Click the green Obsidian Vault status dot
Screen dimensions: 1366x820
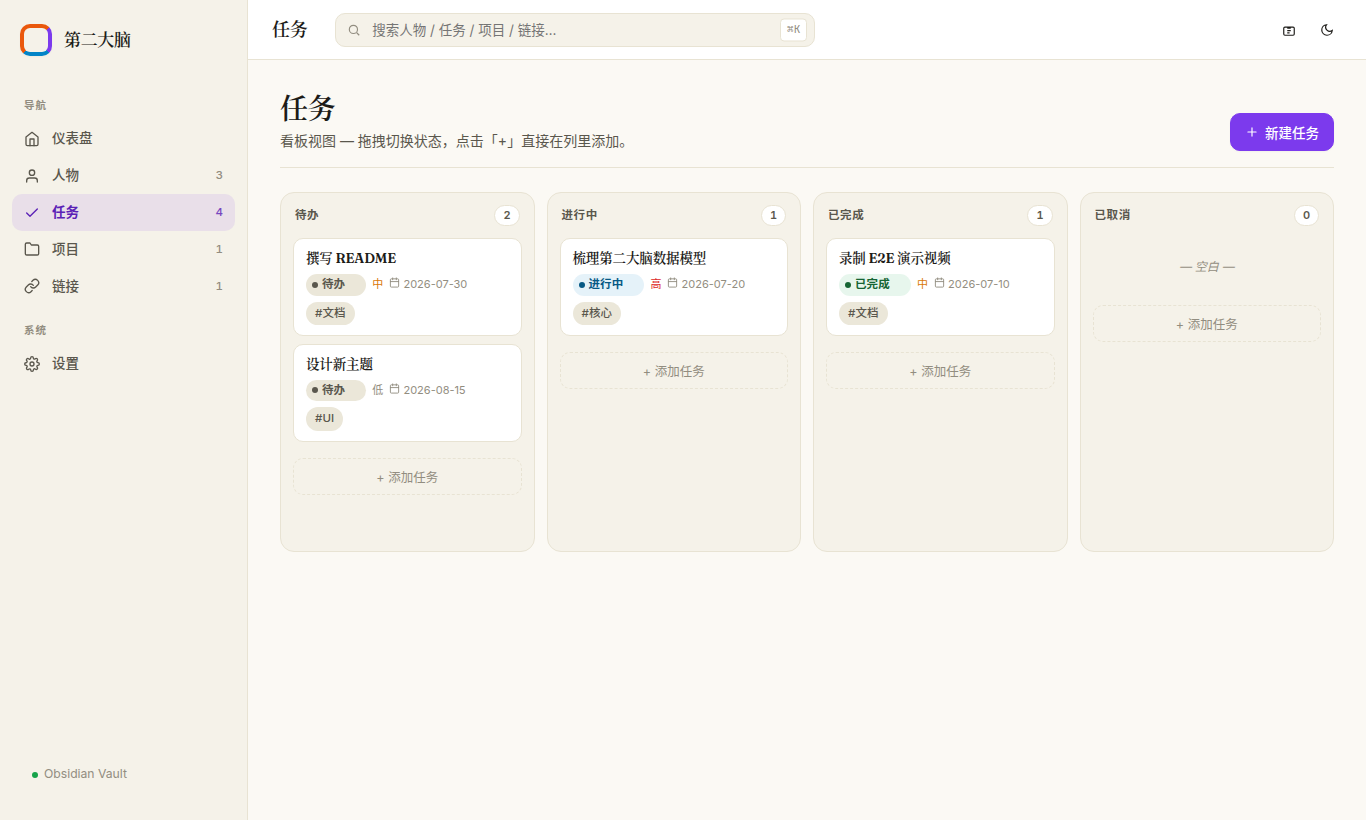pos(35,775)
